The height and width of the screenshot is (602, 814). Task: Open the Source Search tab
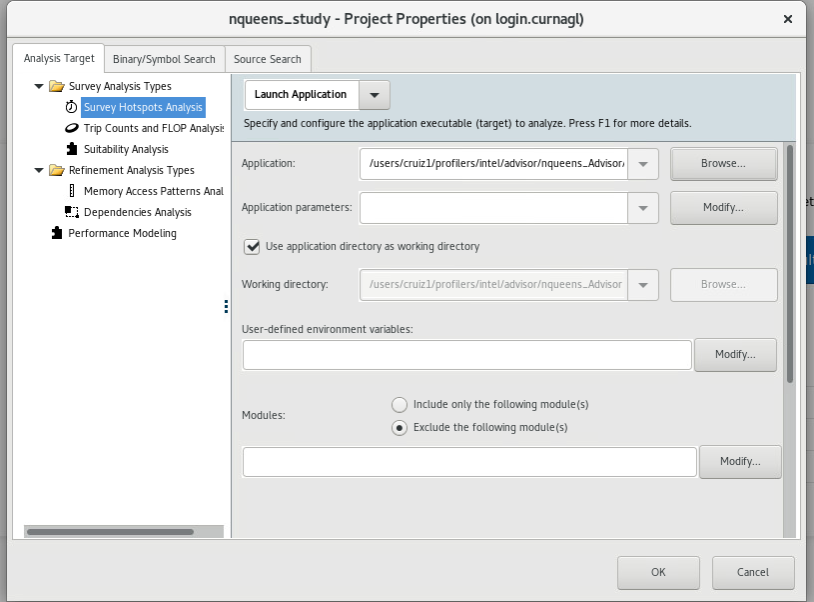click(x=267, y=59)
